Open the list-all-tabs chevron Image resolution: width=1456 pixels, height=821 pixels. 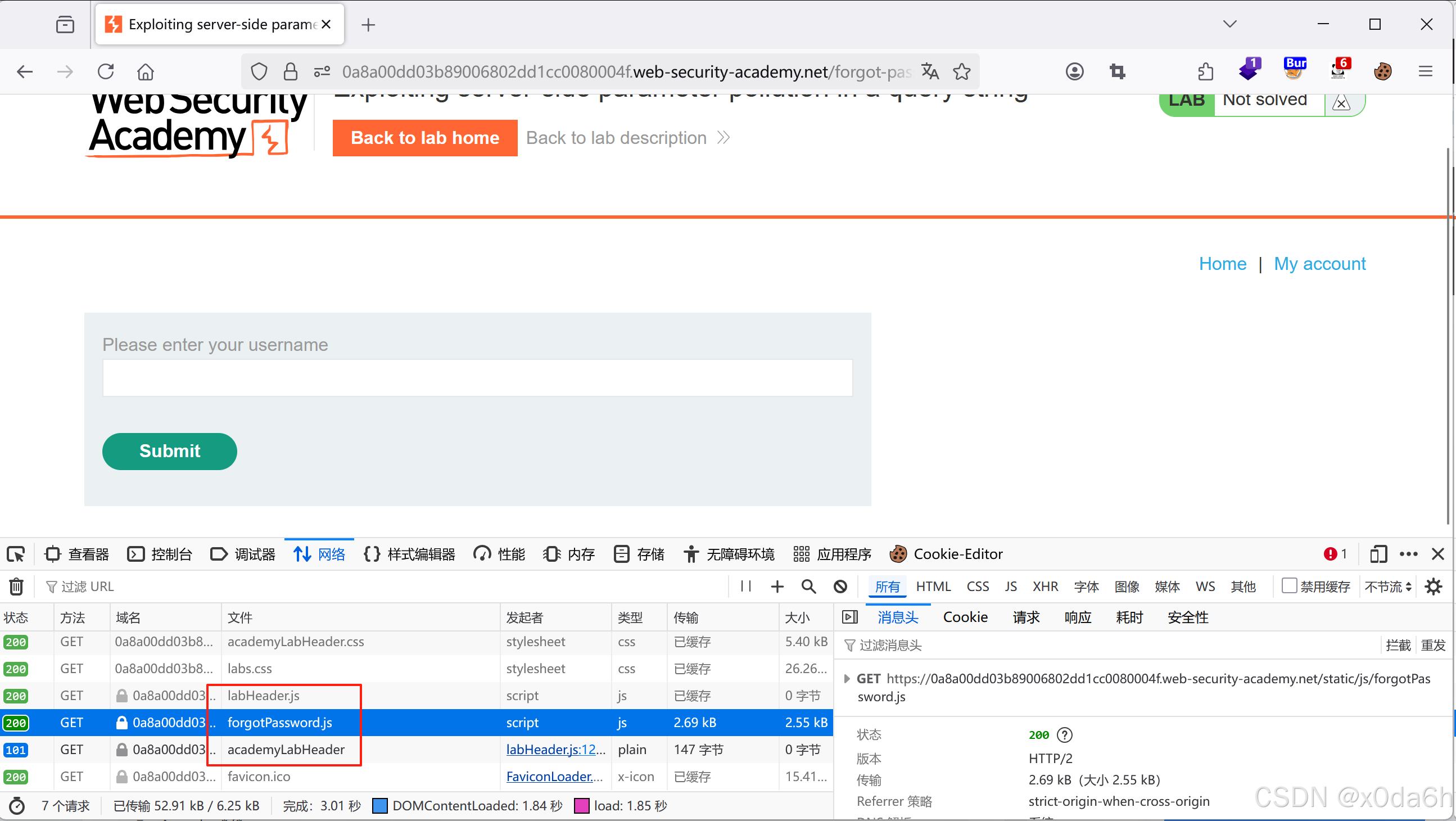1231,24
